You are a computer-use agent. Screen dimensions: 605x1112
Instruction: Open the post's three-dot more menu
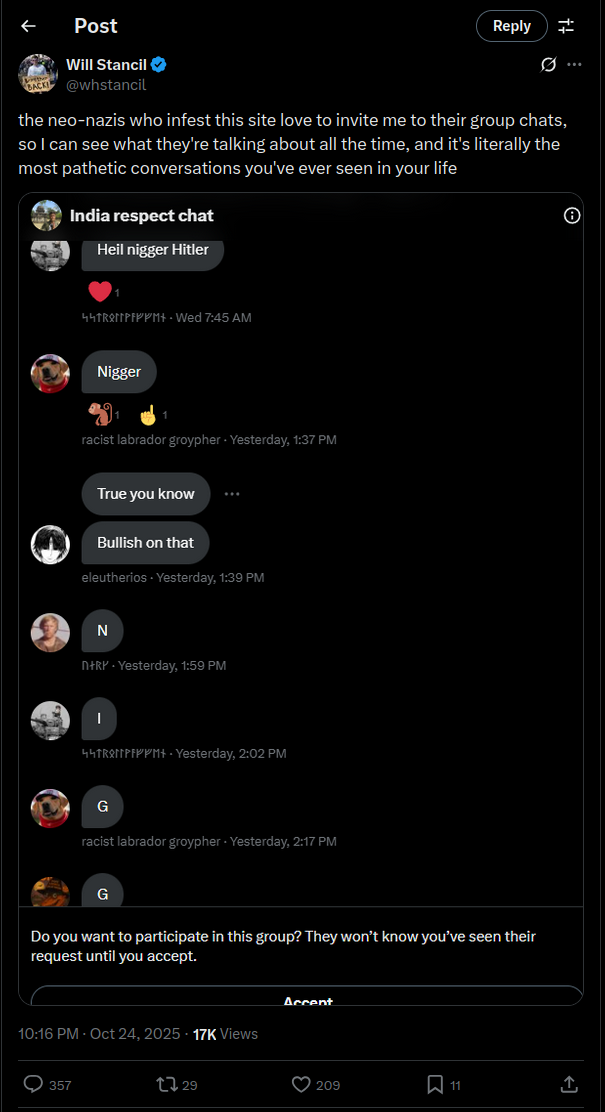click(x=575, y=65)
